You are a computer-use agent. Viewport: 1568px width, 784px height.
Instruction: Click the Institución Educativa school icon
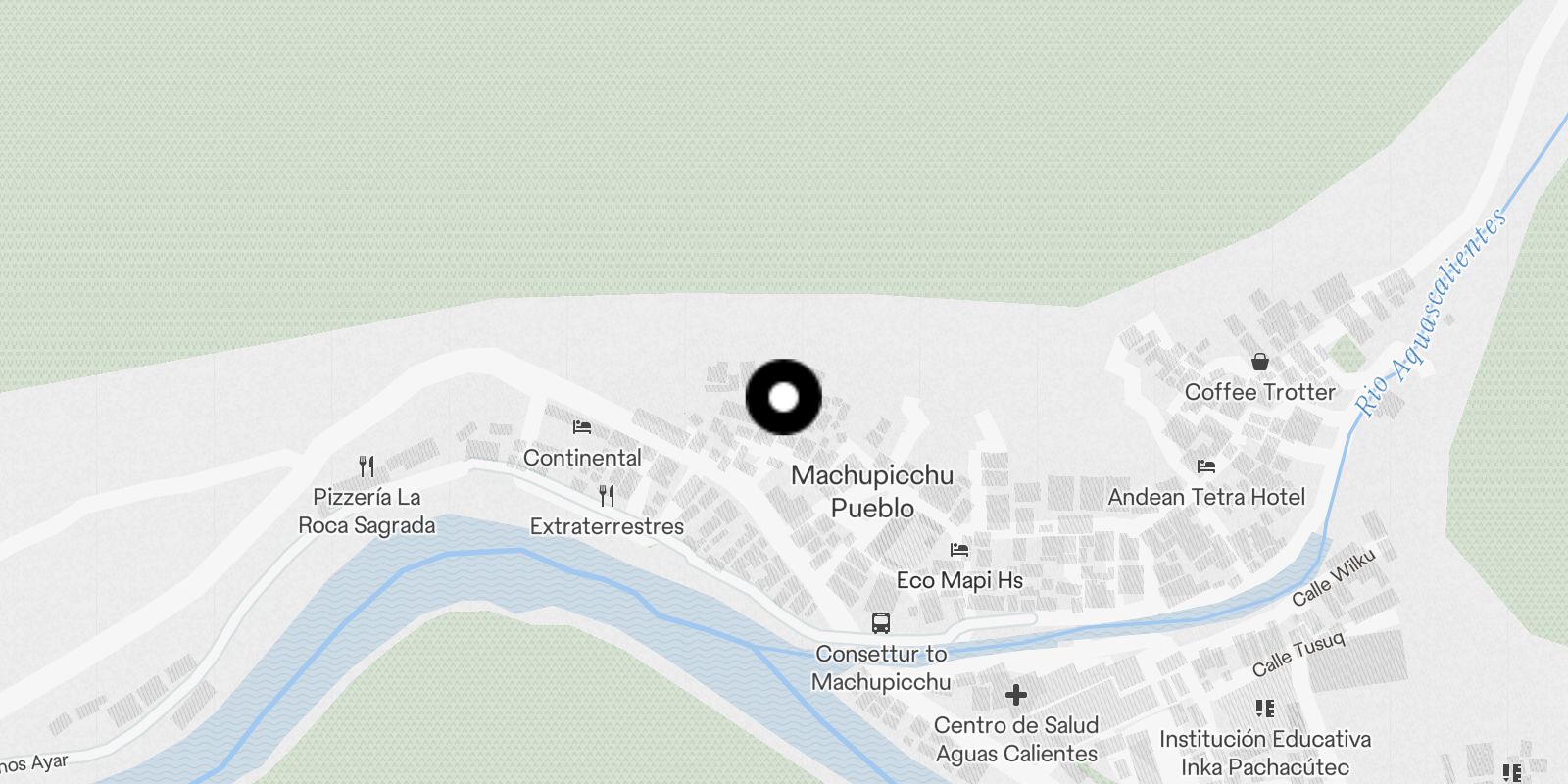pos(1265,708)
